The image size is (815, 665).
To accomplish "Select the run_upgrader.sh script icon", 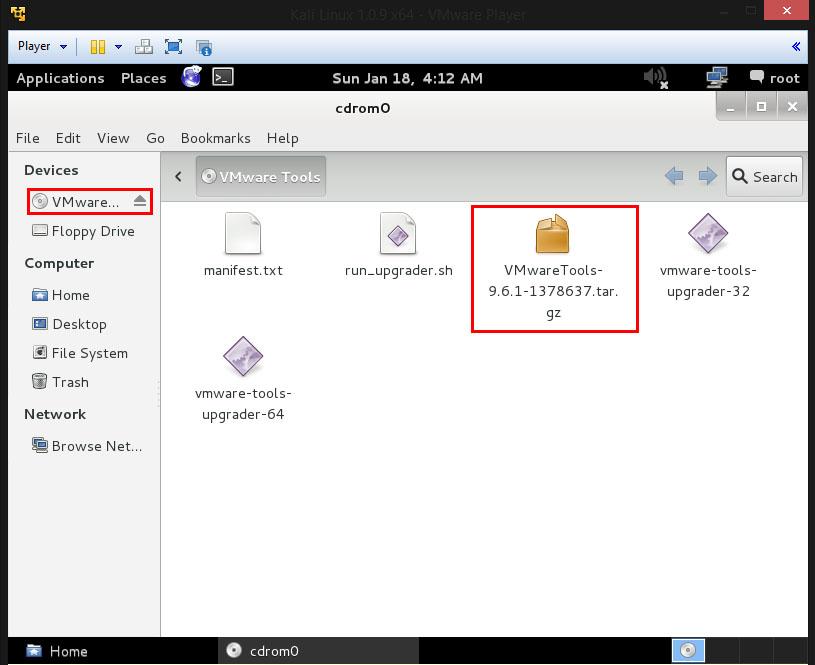I will point(398,233).
